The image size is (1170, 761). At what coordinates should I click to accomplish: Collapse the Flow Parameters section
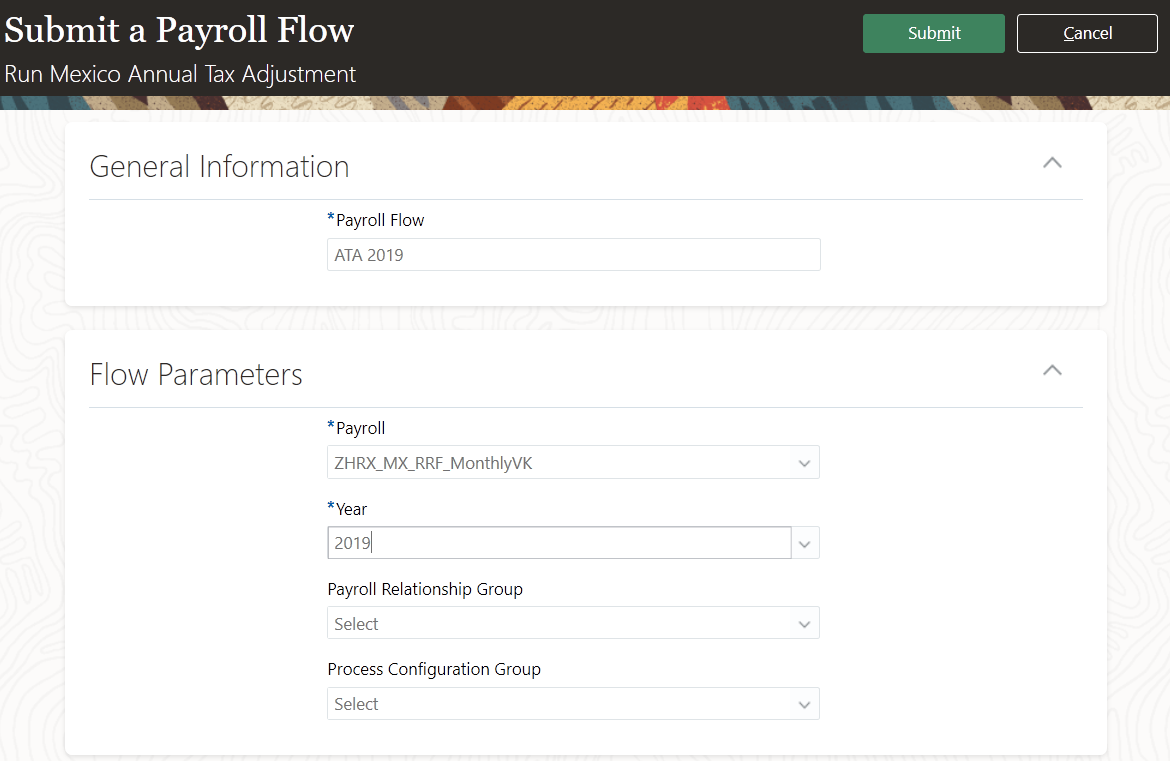pos(1052,371)
